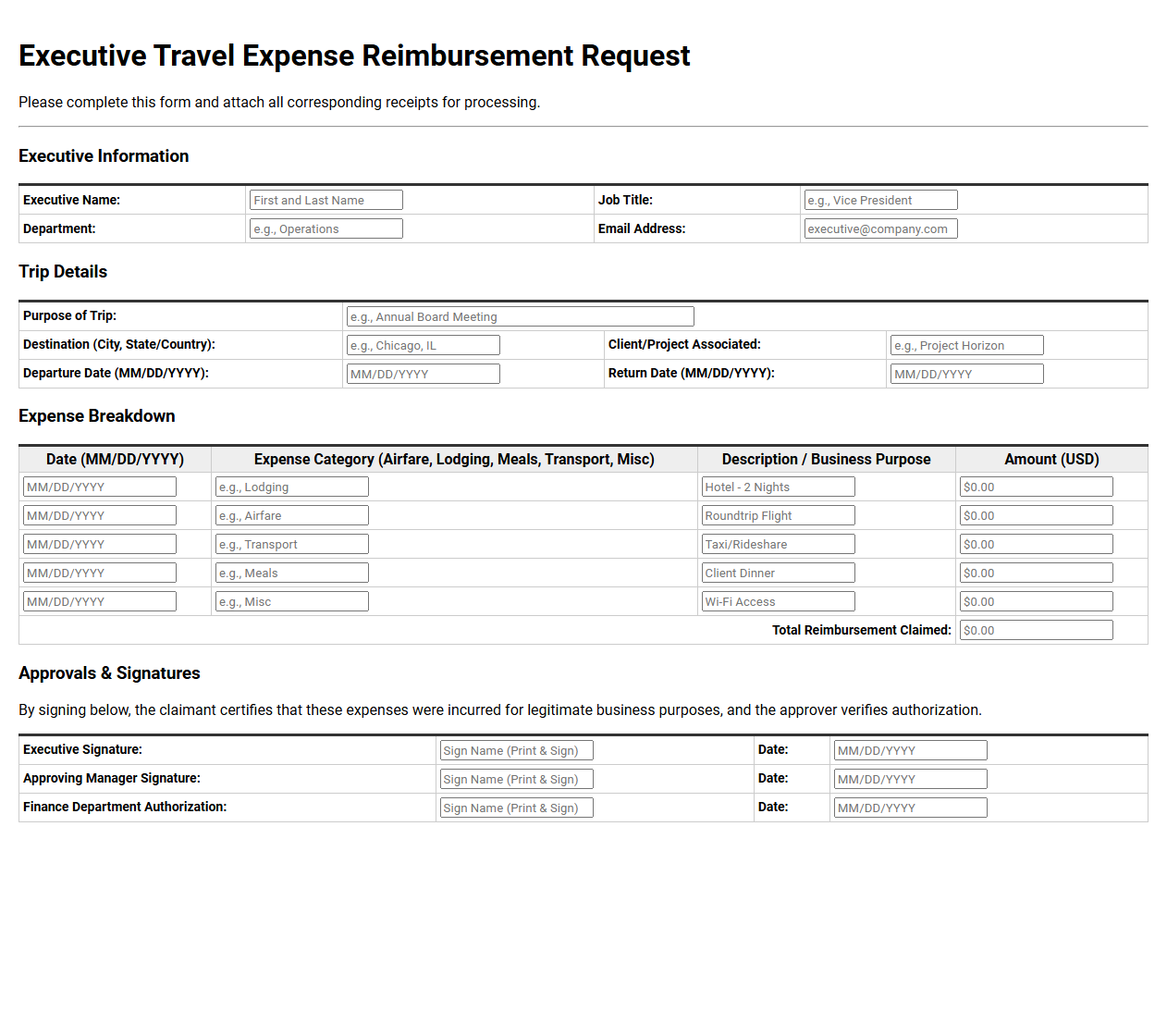Focus the Destination city field
The image size is (1167, 1036).
click(x=424, y=345)
